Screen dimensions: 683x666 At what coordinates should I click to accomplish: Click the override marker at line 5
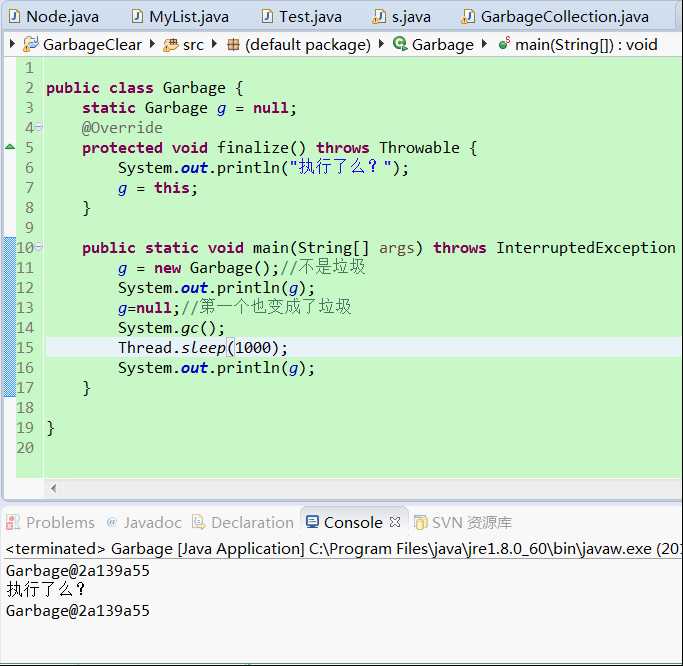(10, 147)
